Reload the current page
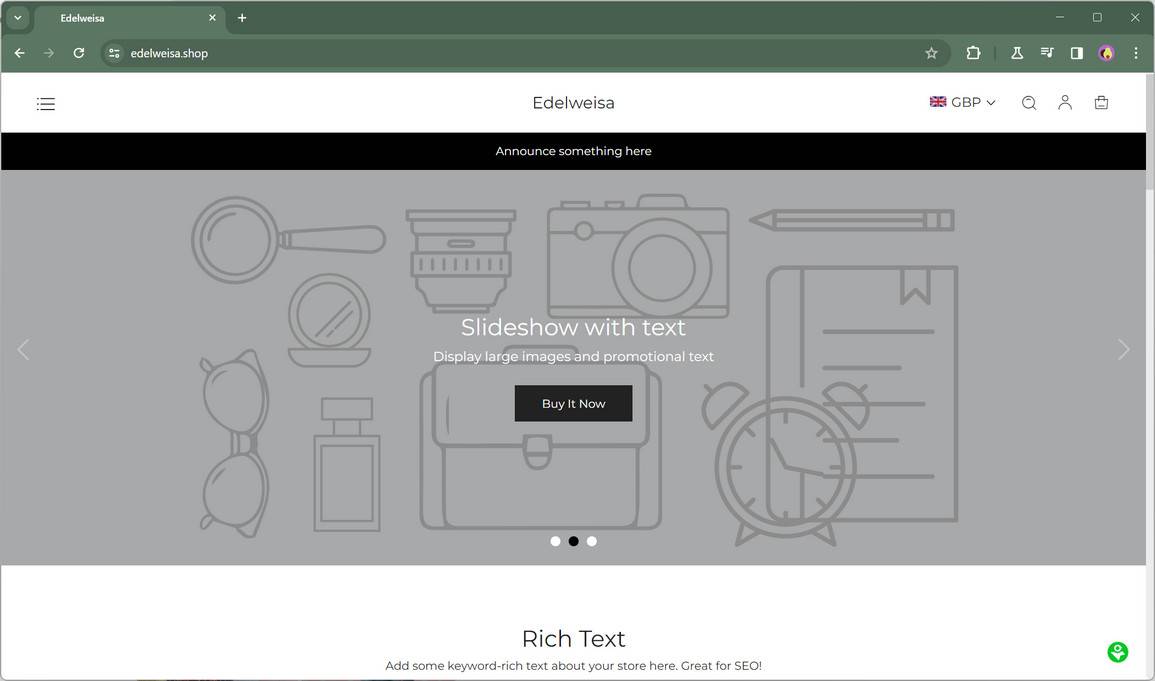 [79, 53]
